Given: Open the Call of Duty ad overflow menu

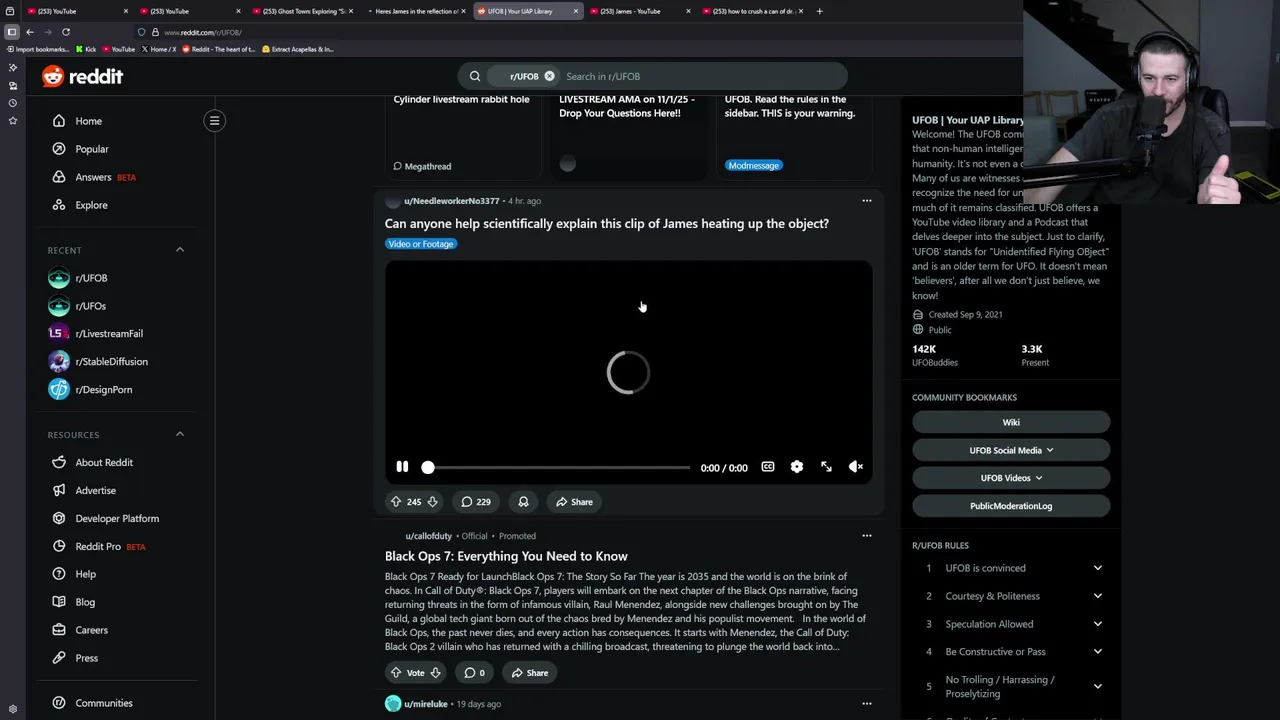Looking at the screenshot, I should 867,536.
